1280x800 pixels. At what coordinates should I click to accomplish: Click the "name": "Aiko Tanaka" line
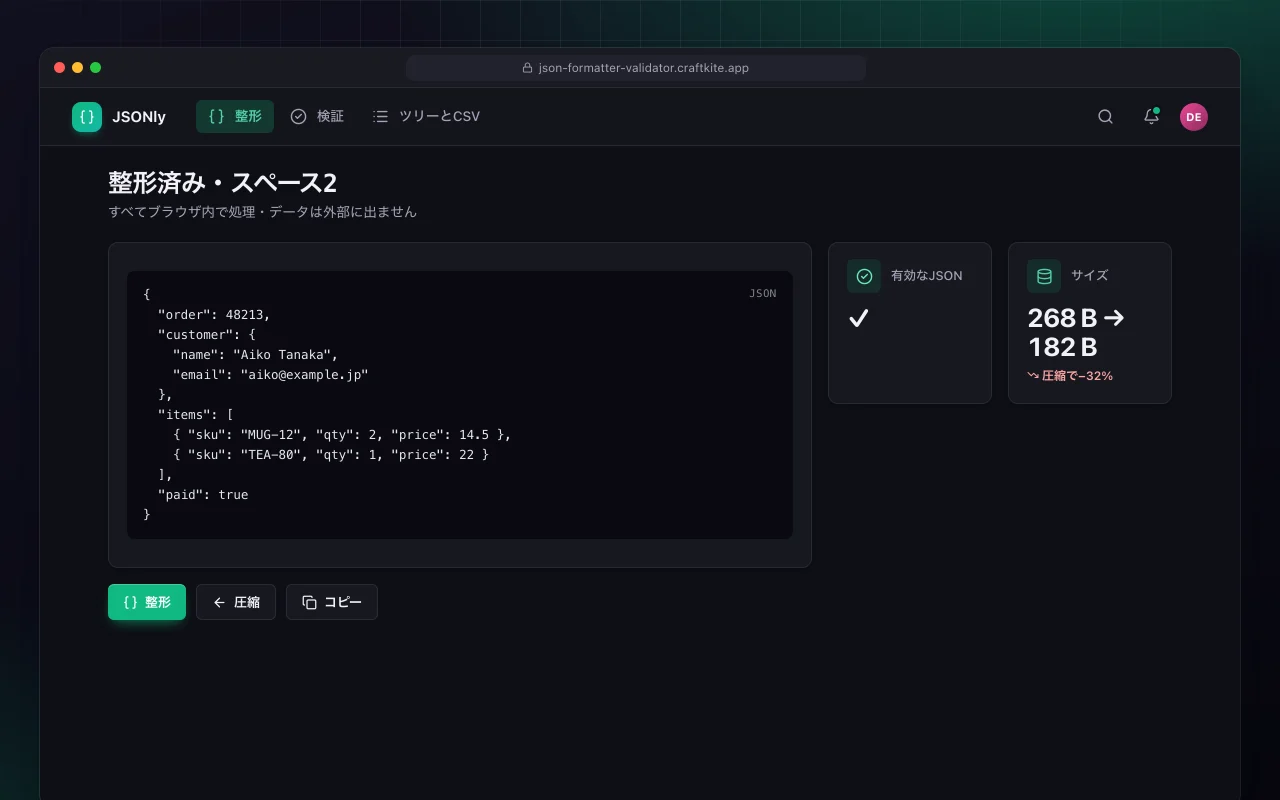(256, 354)
